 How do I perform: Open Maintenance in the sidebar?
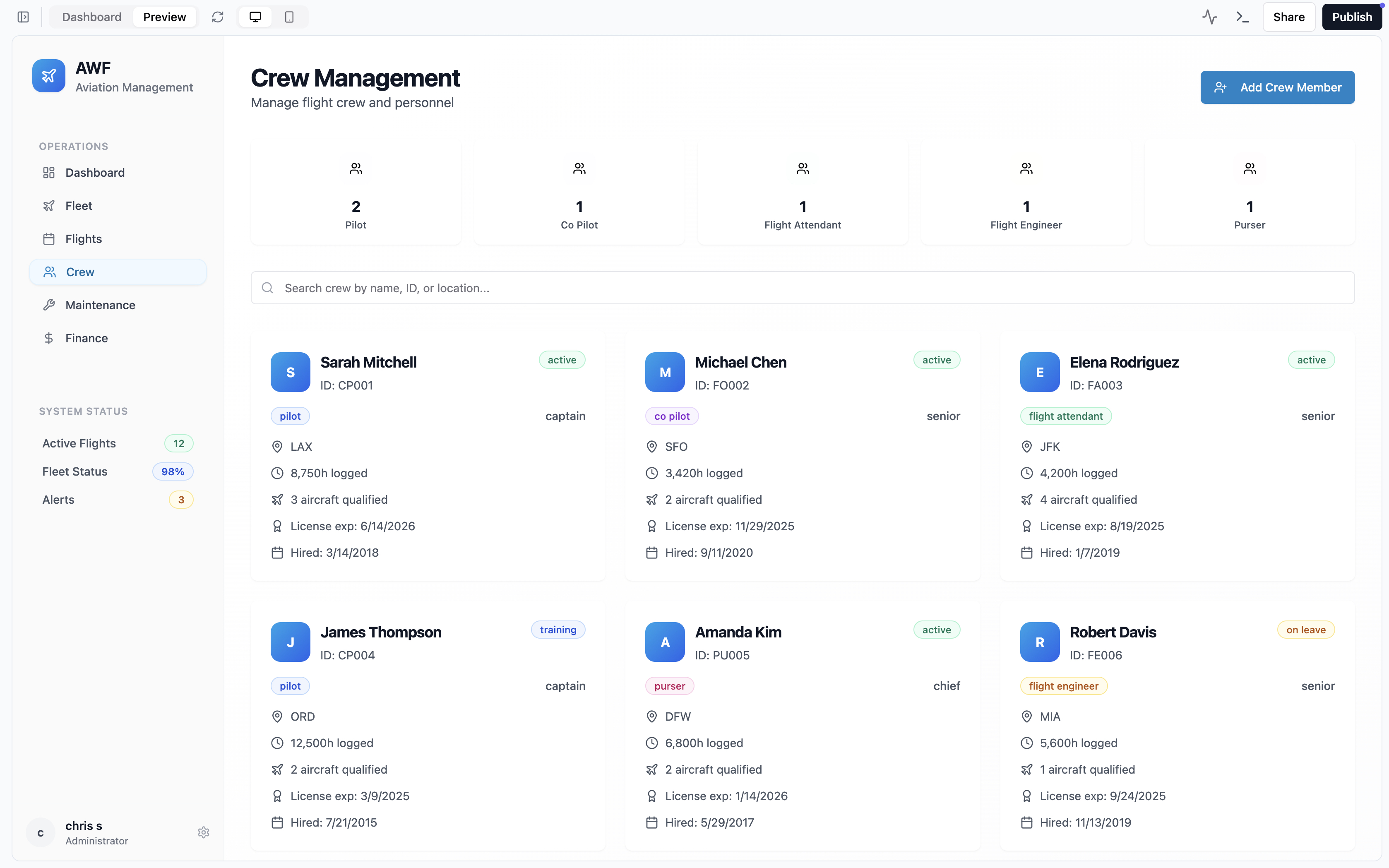100,305
